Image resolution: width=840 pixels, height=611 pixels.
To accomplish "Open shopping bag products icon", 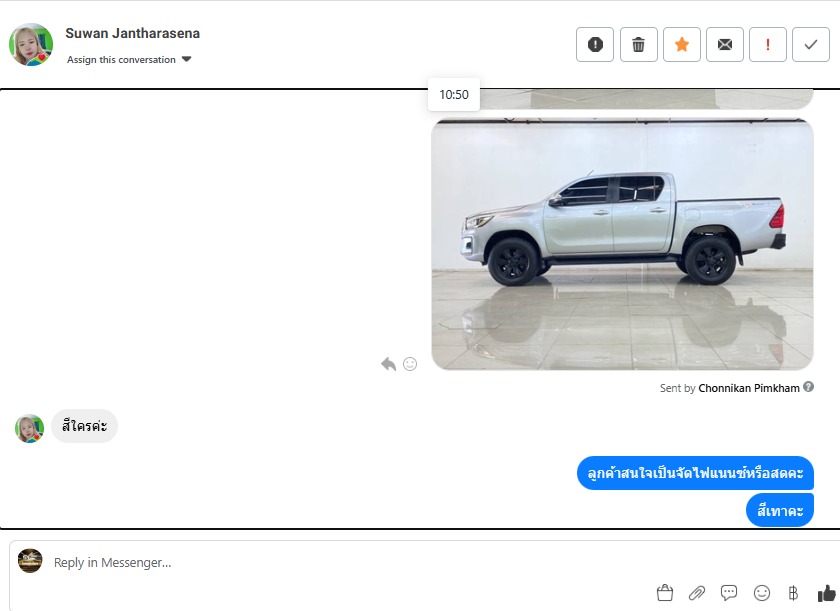I will coord(665,593).
